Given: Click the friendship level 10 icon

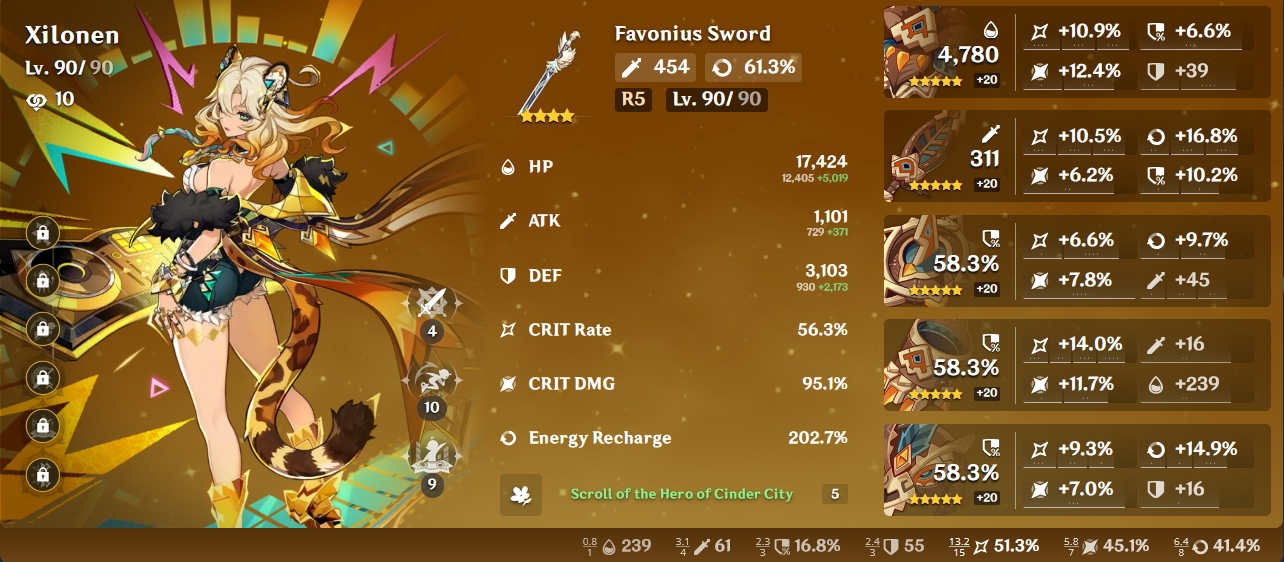Looking at the screenshot, I should [x=36, y=99].
